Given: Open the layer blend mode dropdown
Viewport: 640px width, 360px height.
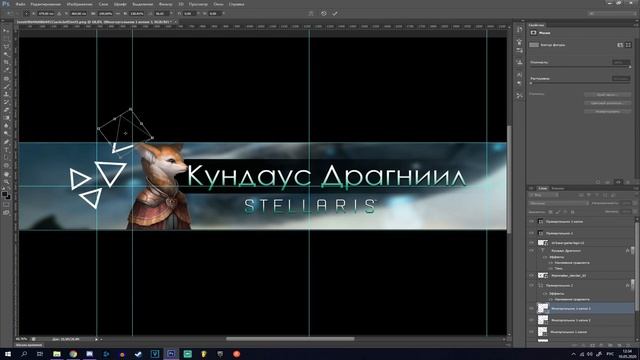Looking at the screenshot, I should point(558,203).
